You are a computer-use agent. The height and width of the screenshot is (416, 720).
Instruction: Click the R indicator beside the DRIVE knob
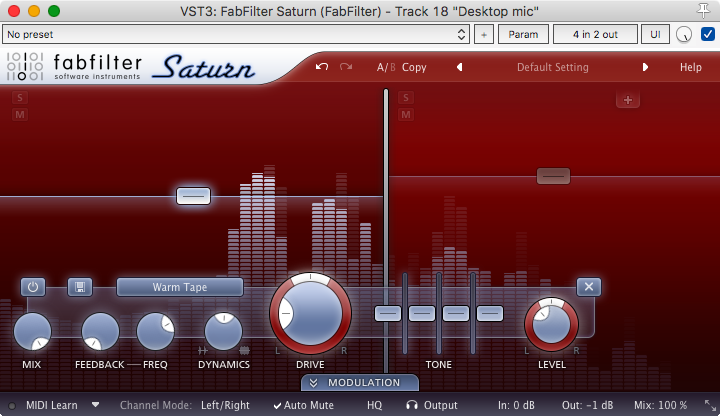click(x=344, y=351)
